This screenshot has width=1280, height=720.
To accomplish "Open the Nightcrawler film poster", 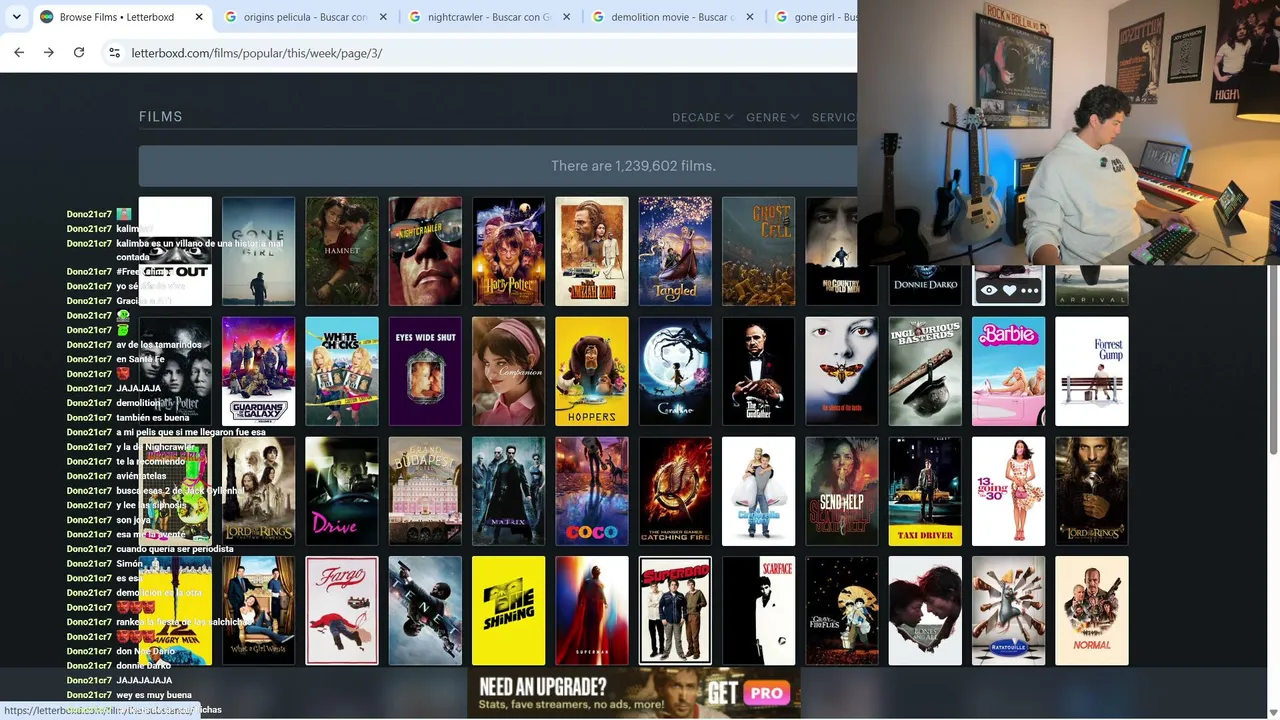I will 425,251.
